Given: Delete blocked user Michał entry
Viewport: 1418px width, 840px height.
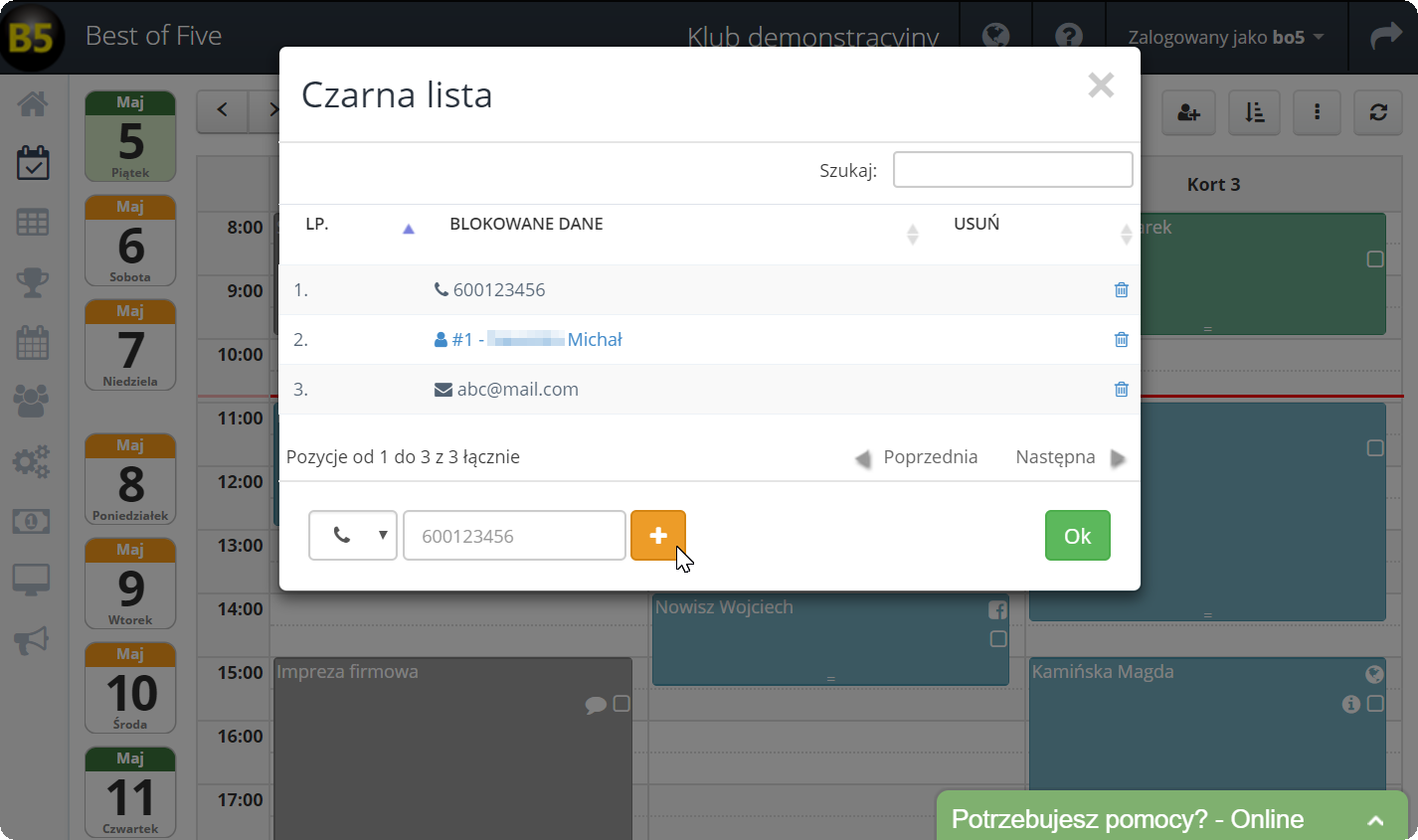Looking at the screenshot, I should click(x=1121, y=340).
